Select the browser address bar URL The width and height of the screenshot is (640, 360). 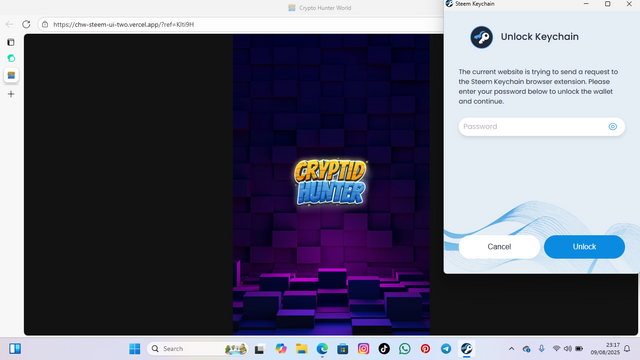124,24
